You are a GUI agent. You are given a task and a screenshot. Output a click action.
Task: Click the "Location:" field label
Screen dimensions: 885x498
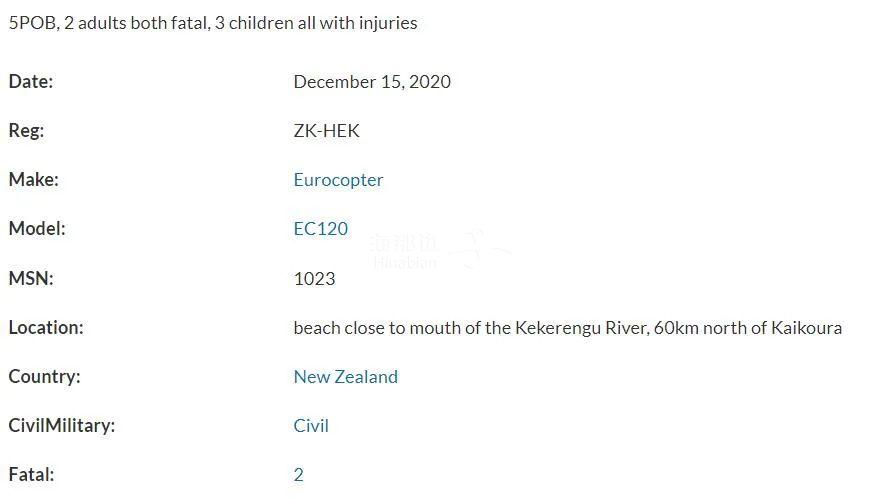(x=46, y=328)
